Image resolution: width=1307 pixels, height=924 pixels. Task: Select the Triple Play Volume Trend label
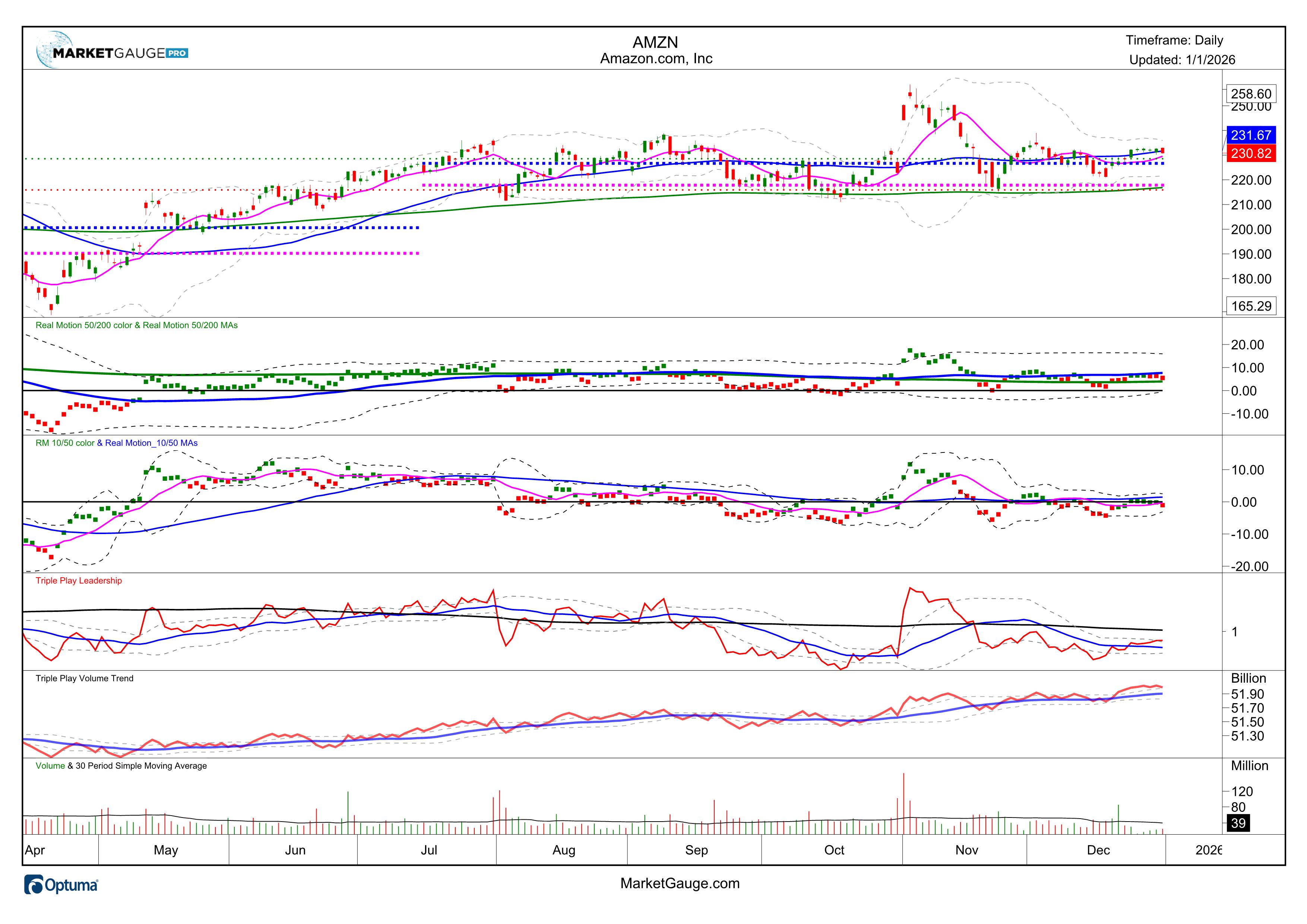(x=84, y=678)
